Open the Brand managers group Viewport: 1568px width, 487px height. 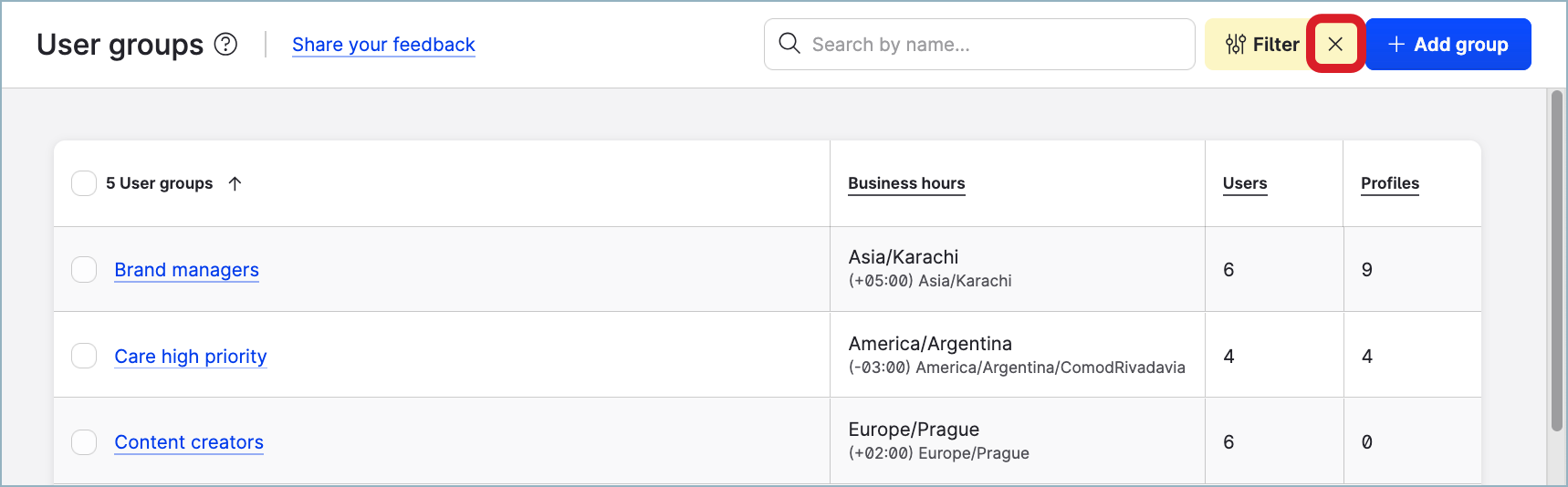click(x=186, y=270)
